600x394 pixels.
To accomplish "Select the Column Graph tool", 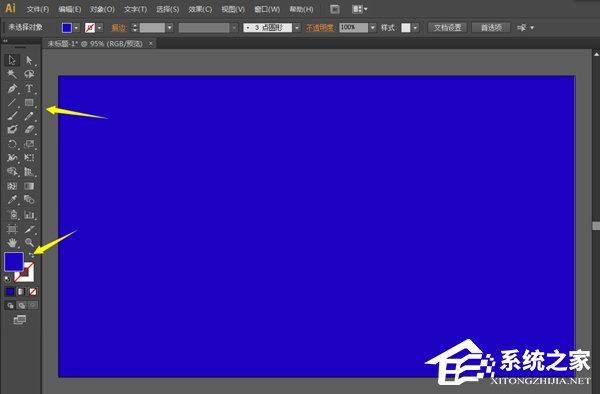I will tap(29, 215).
